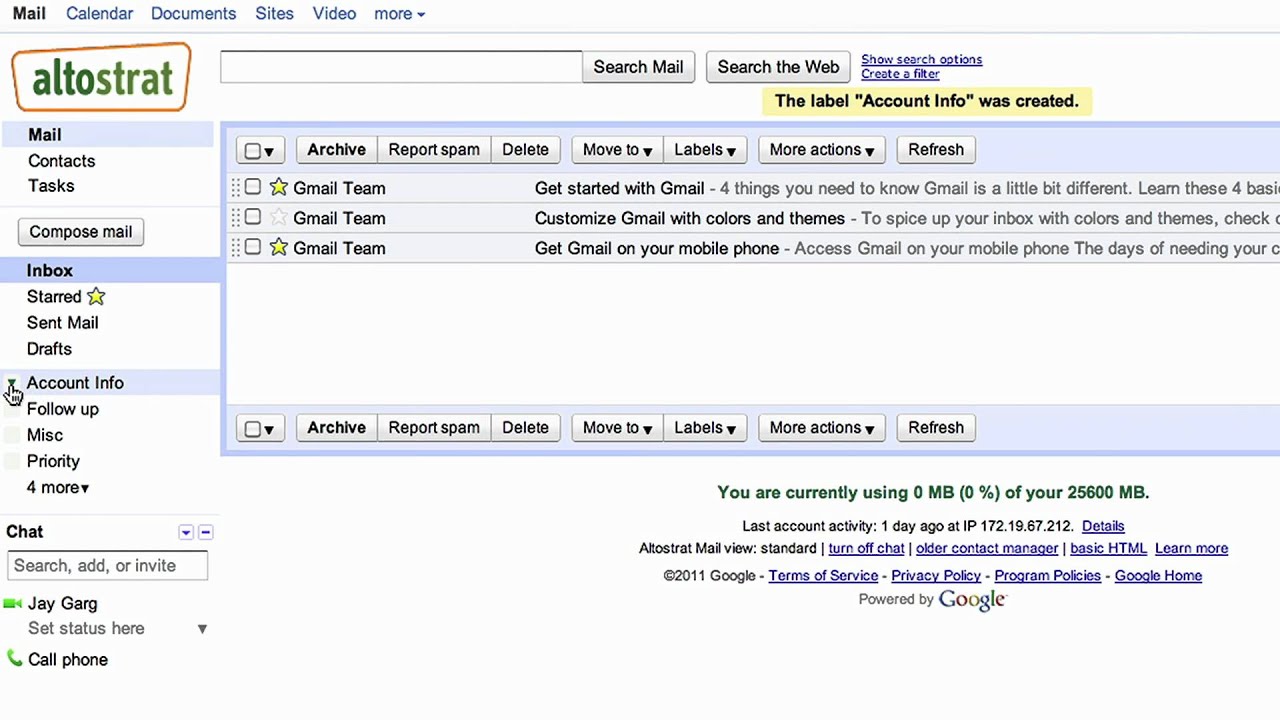Open the Inbox folder

[x=49, y=271]
